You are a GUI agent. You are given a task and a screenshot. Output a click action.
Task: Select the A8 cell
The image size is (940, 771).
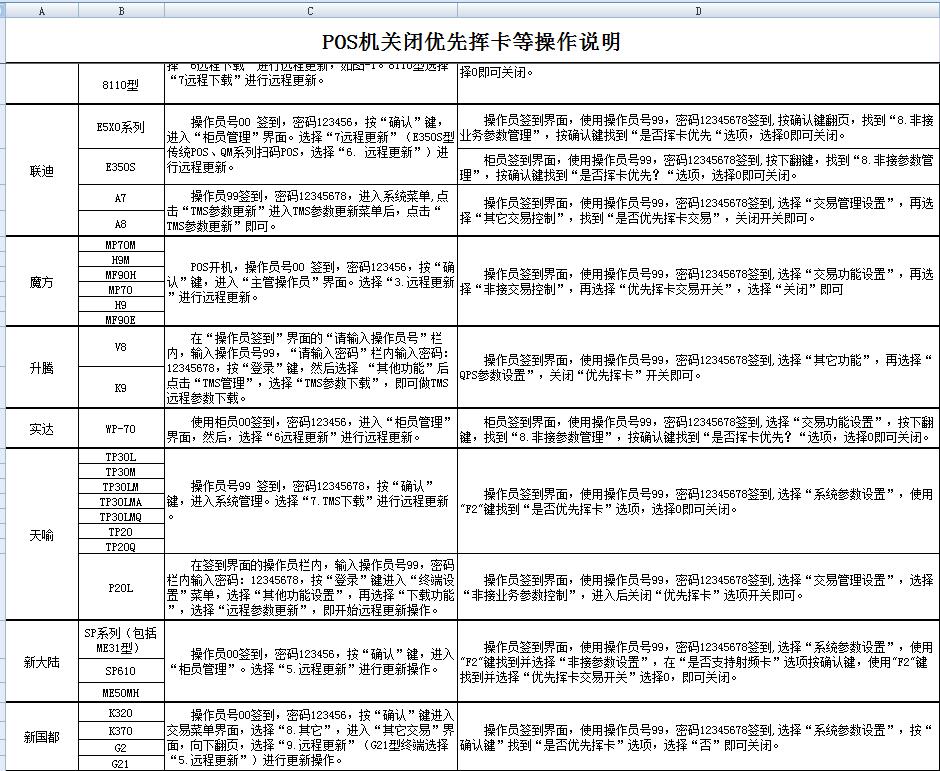click(120, 225)
